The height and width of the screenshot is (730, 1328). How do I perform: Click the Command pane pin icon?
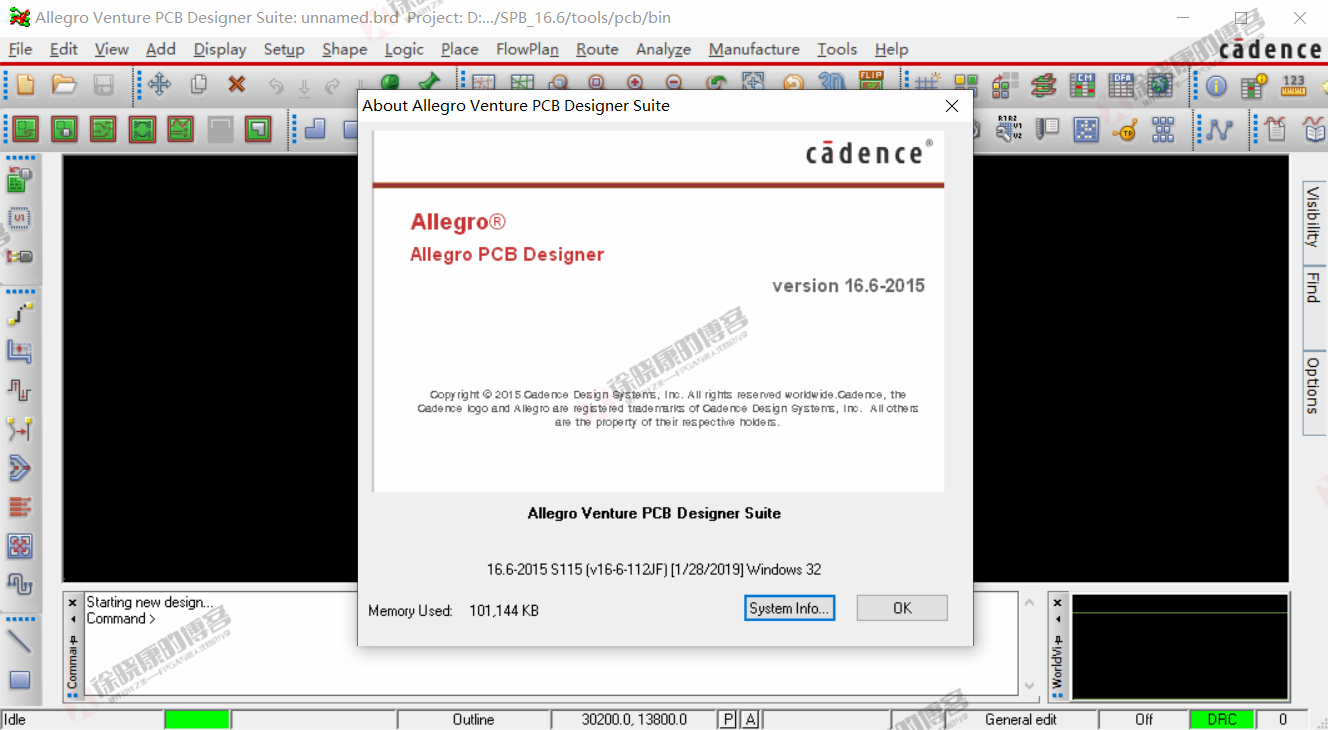[72, 641]
